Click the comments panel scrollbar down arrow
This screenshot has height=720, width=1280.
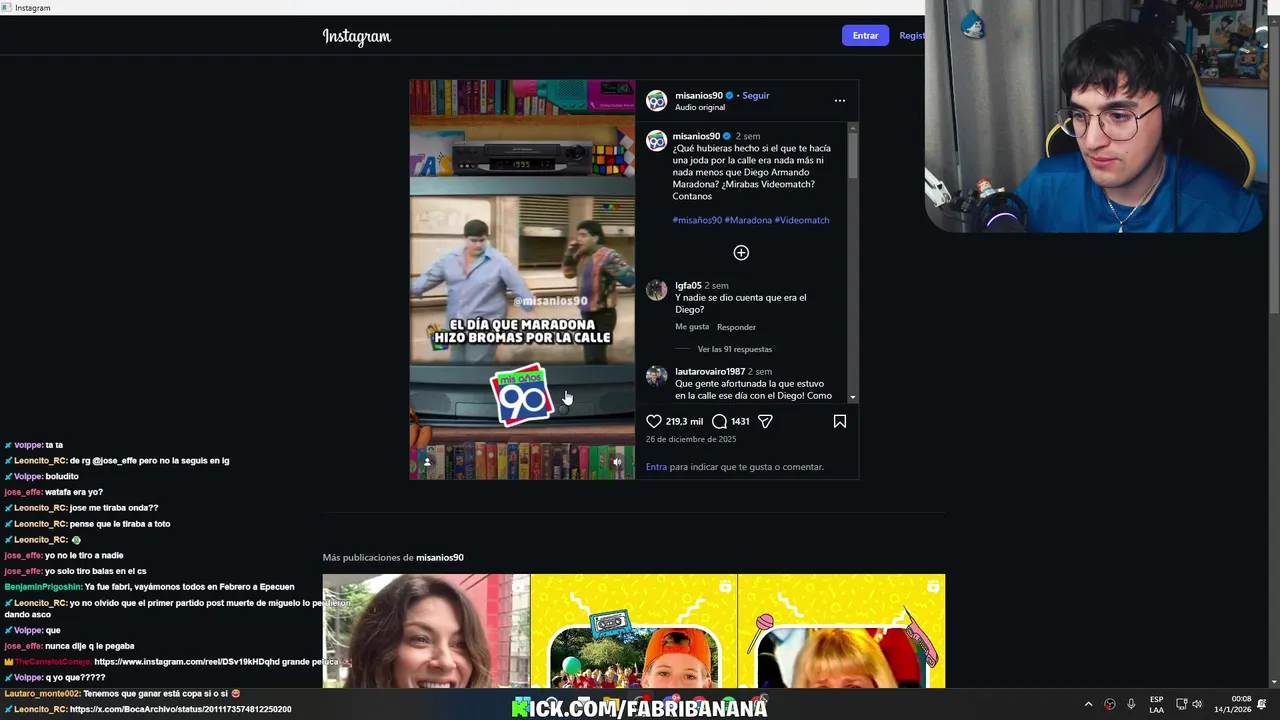coord(853,397)
